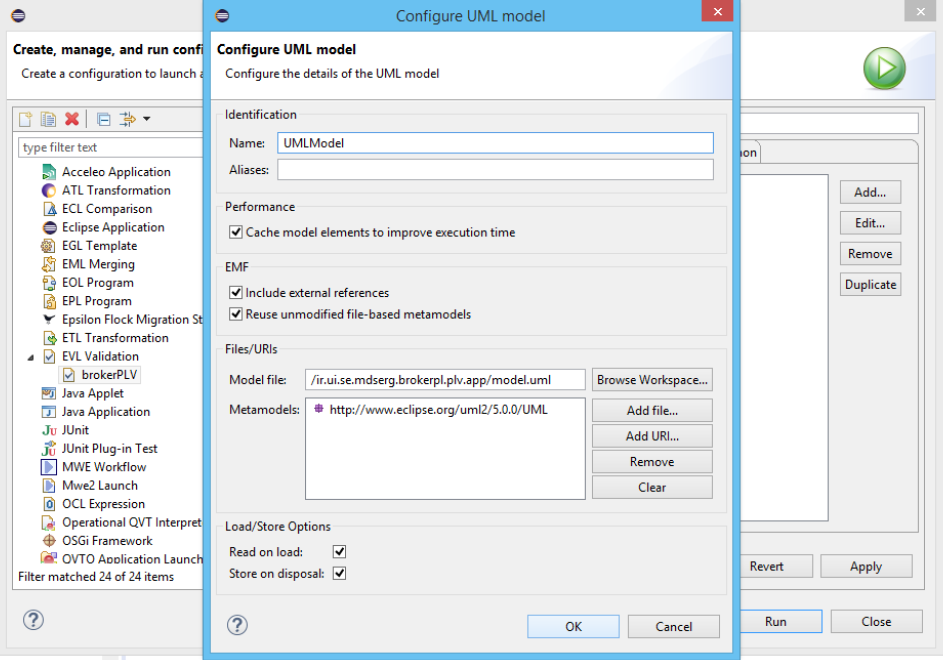This screenshot has width=943, height=660.
Task: Select the OCL Expression icon
Action: 49,504
